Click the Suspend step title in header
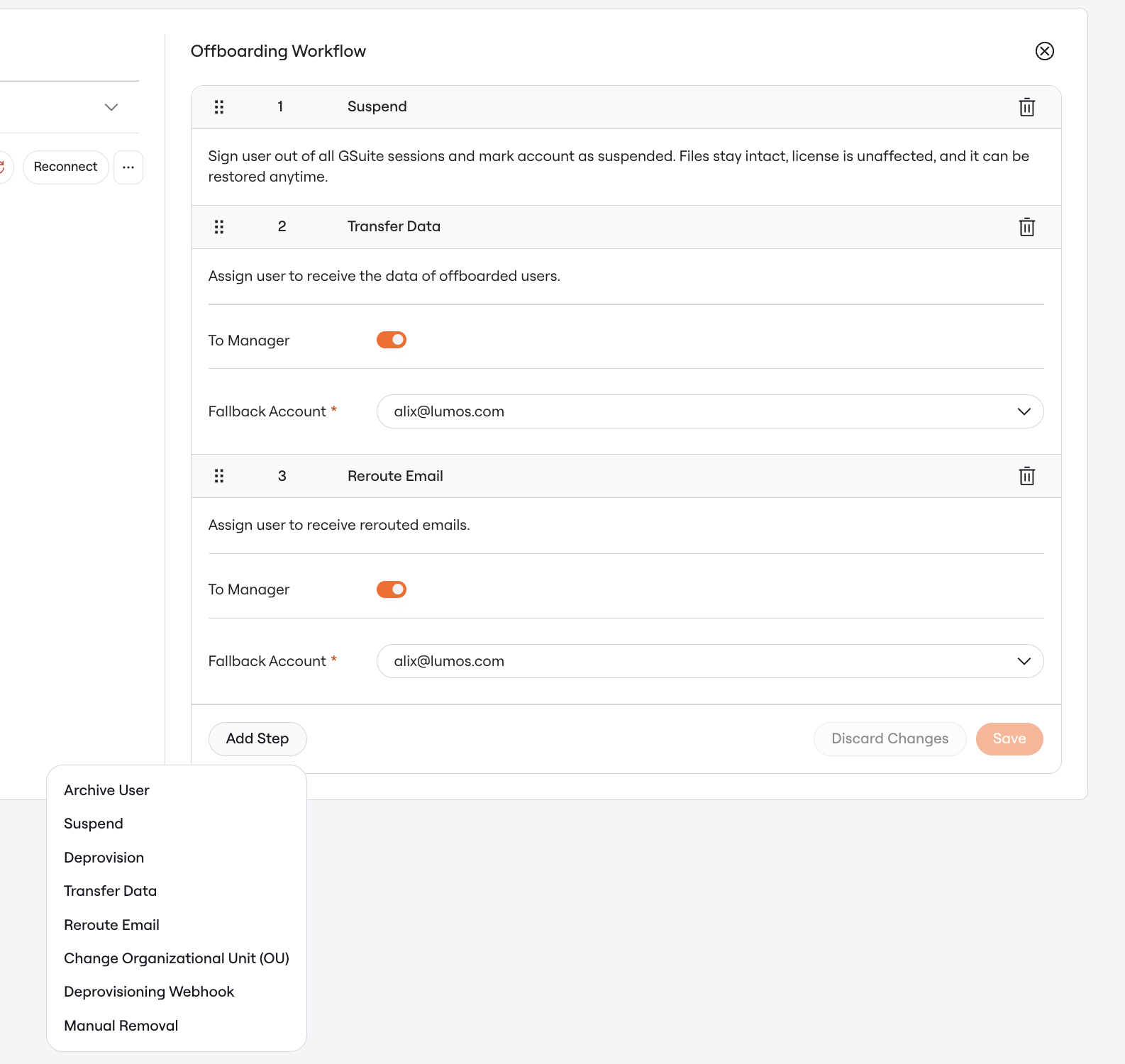This screenshot has height=1064, width=1125. click(x=377, y=106)
